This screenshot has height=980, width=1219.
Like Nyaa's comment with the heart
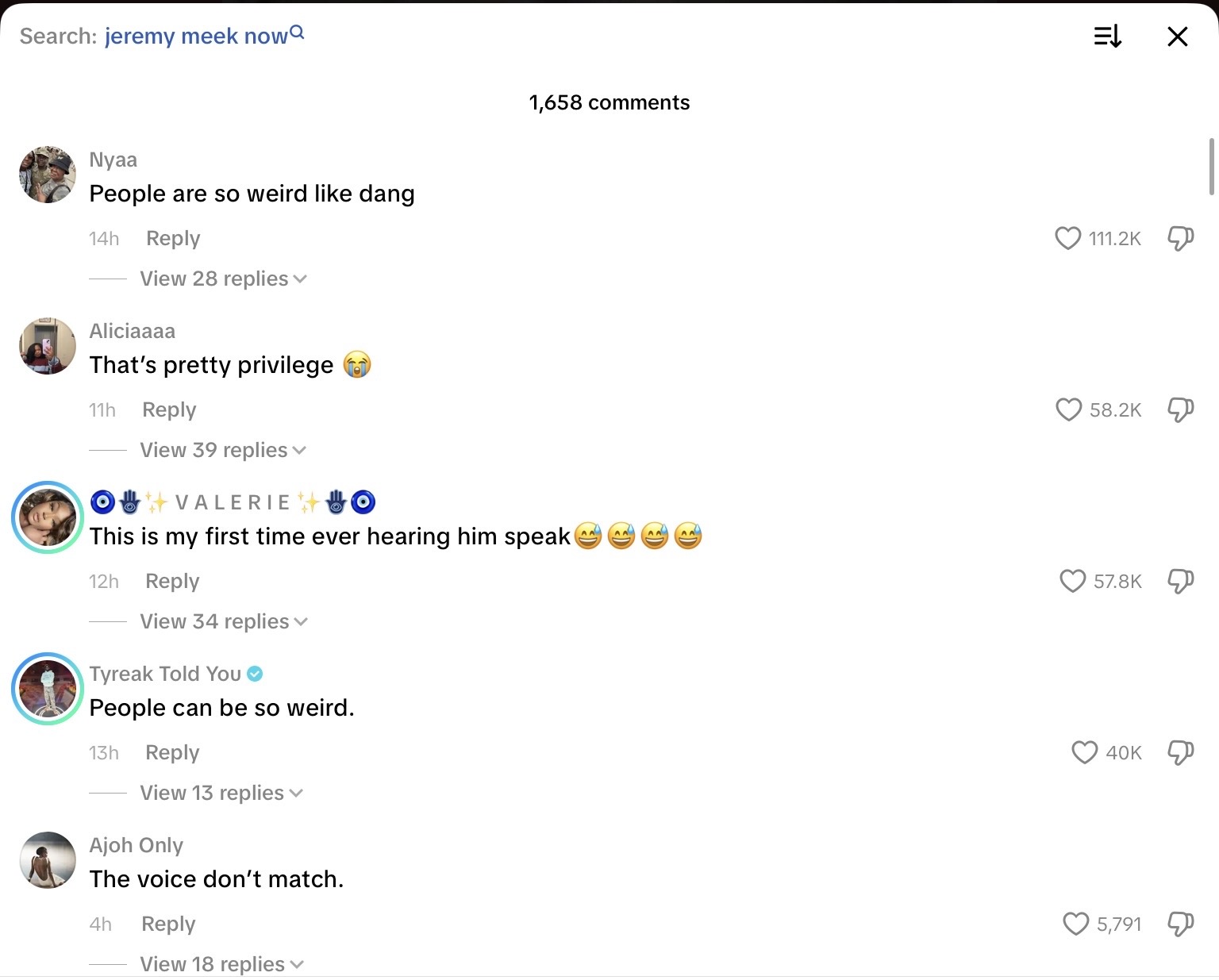coord(1067,238)
